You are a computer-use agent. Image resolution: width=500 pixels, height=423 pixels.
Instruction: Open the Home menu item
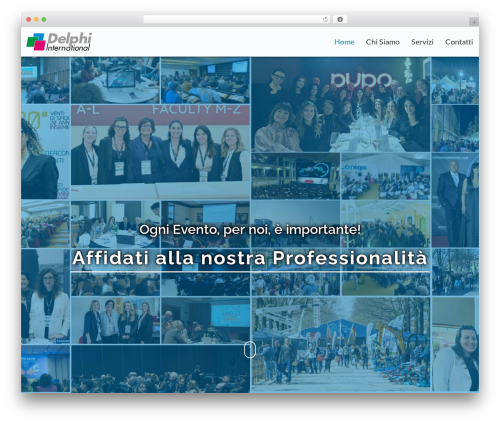pos(344,42)
